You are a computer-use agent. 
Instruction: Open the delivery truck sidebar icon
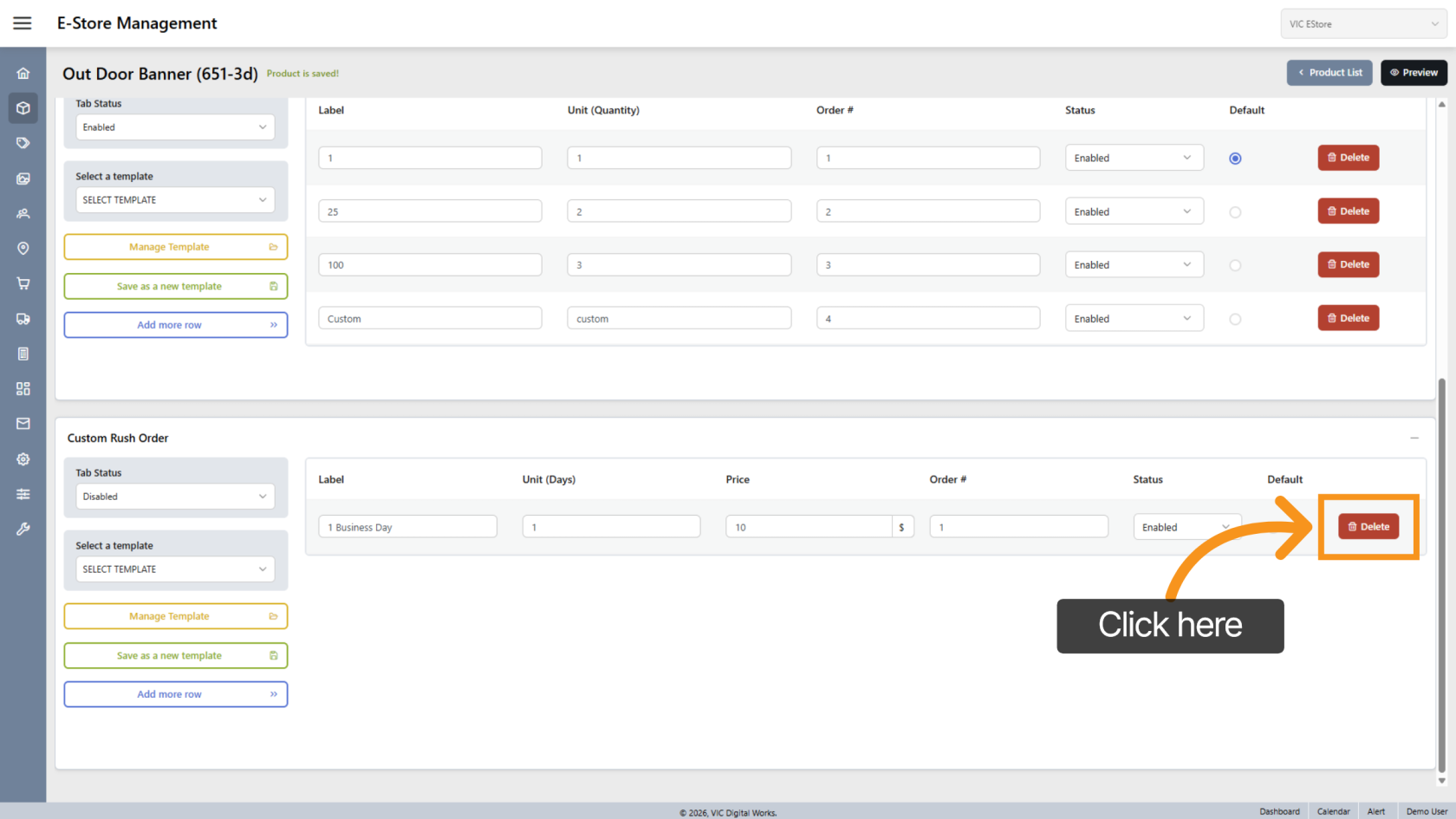[23, 319]
